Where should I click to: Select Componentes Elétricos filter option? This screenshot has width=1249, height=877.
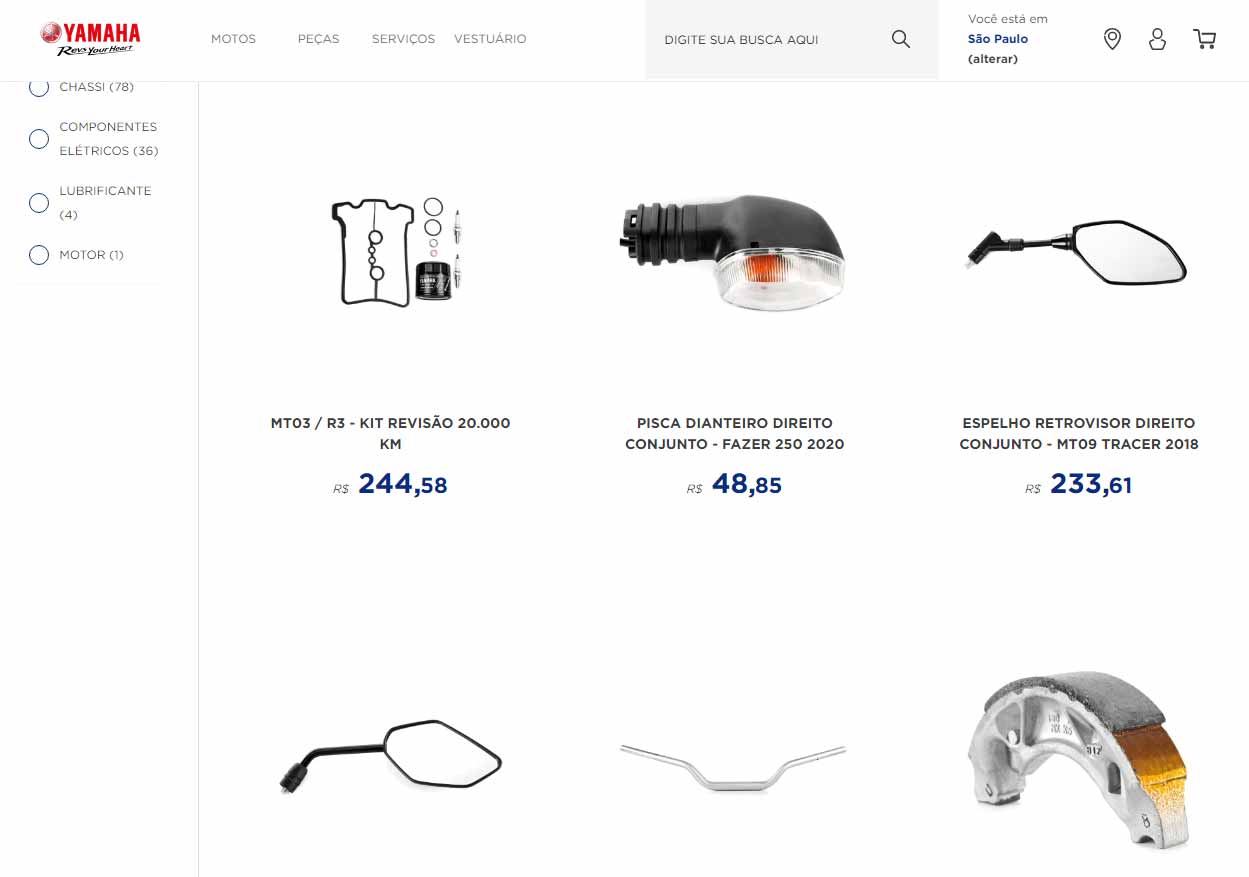tap(39, 139)
